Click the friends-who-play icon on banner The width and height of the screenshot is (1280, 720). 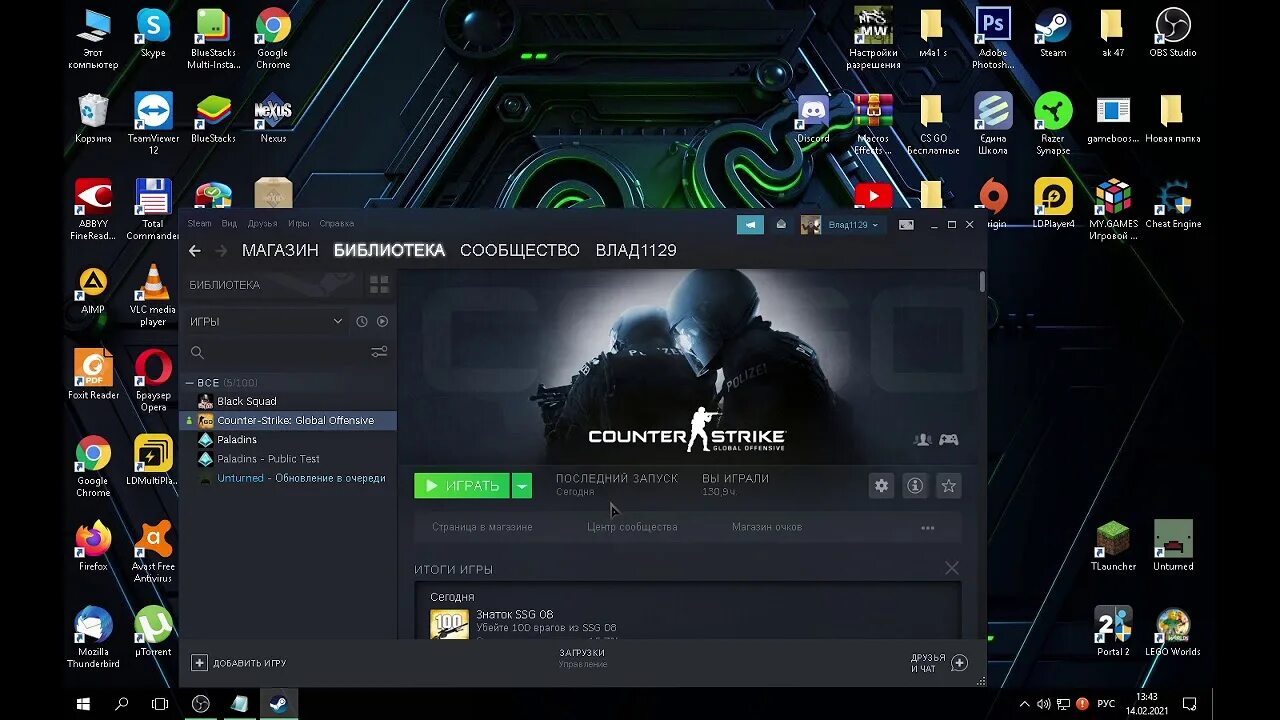pyautogui.click(x=923, y=439)
